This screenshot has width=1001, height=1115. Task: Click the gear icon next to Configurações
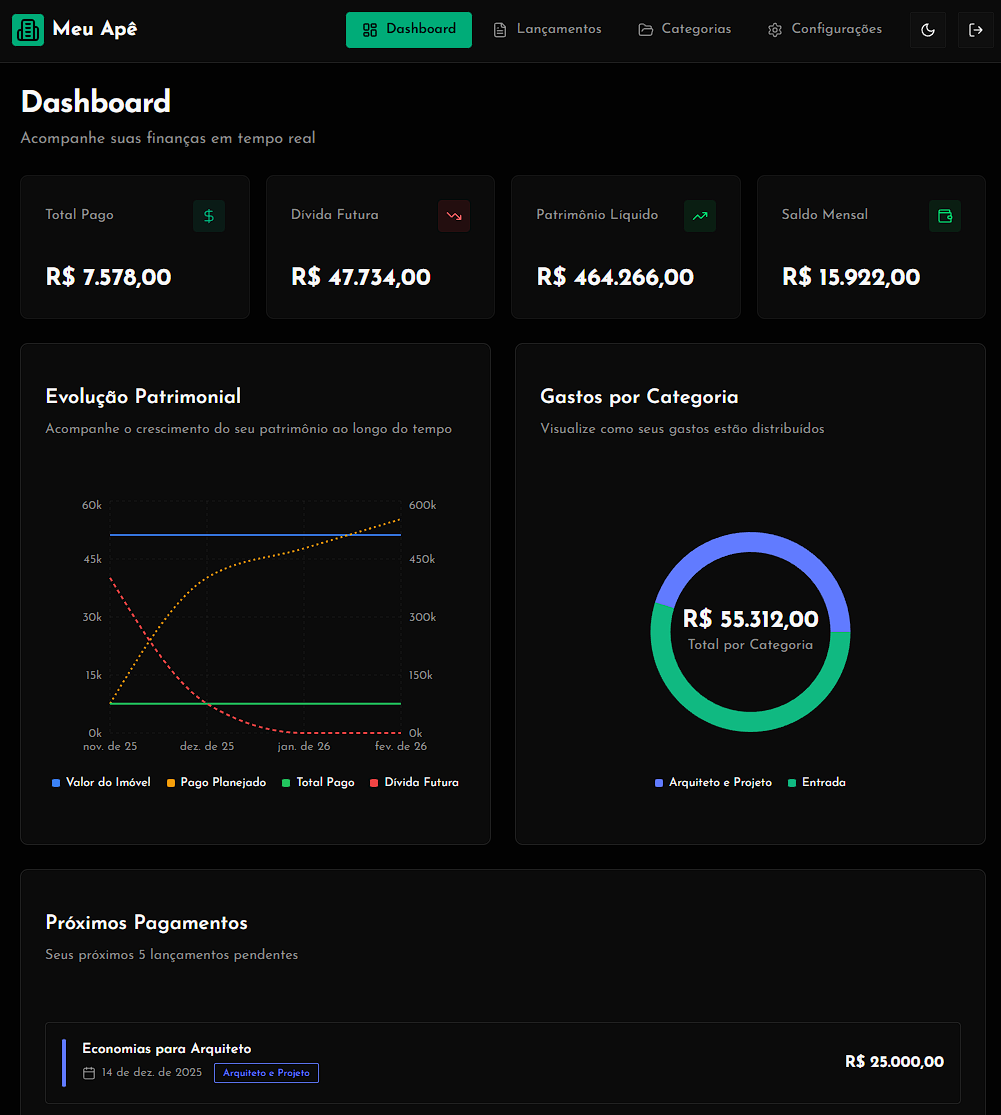tap(774, 29)
